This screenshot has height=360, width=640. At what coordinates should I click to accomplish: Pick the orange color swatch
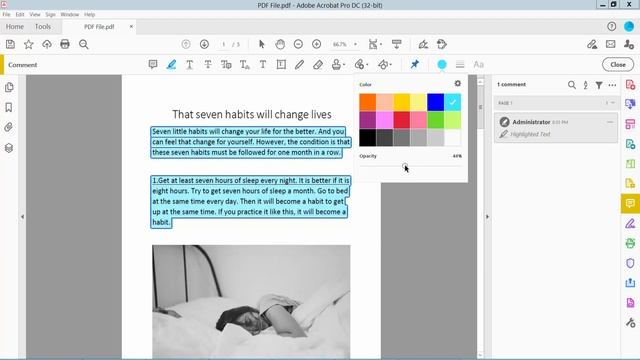(367, 102)
